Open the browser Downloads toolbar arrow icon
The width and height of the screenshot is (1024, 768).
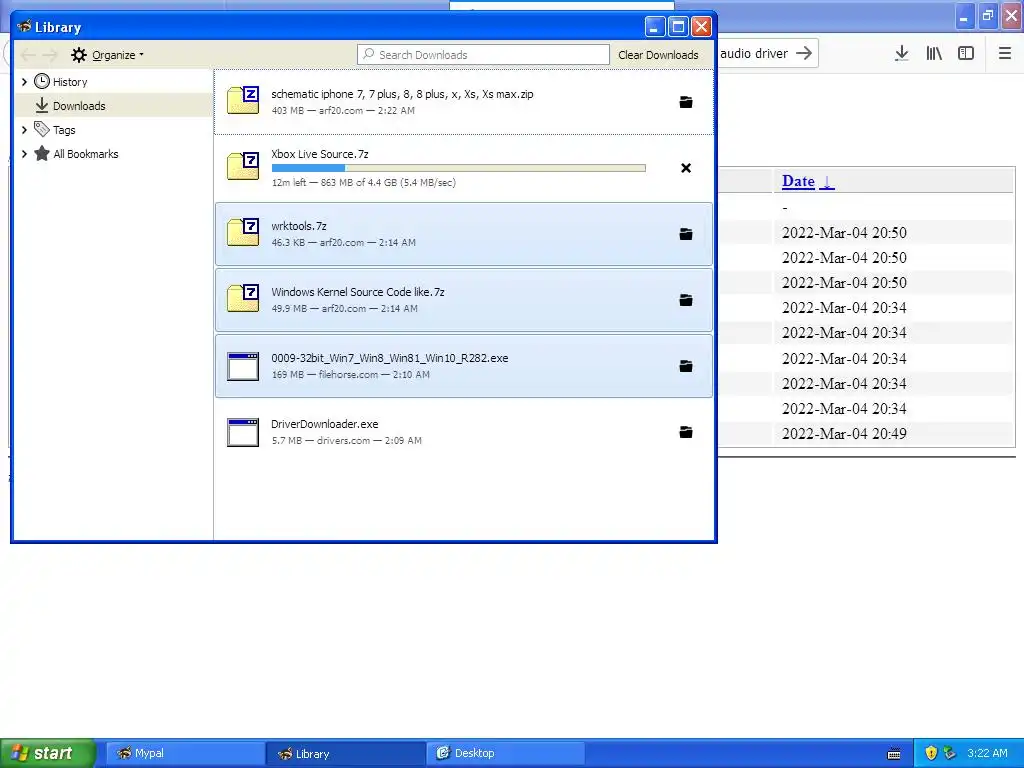[902, 54]
